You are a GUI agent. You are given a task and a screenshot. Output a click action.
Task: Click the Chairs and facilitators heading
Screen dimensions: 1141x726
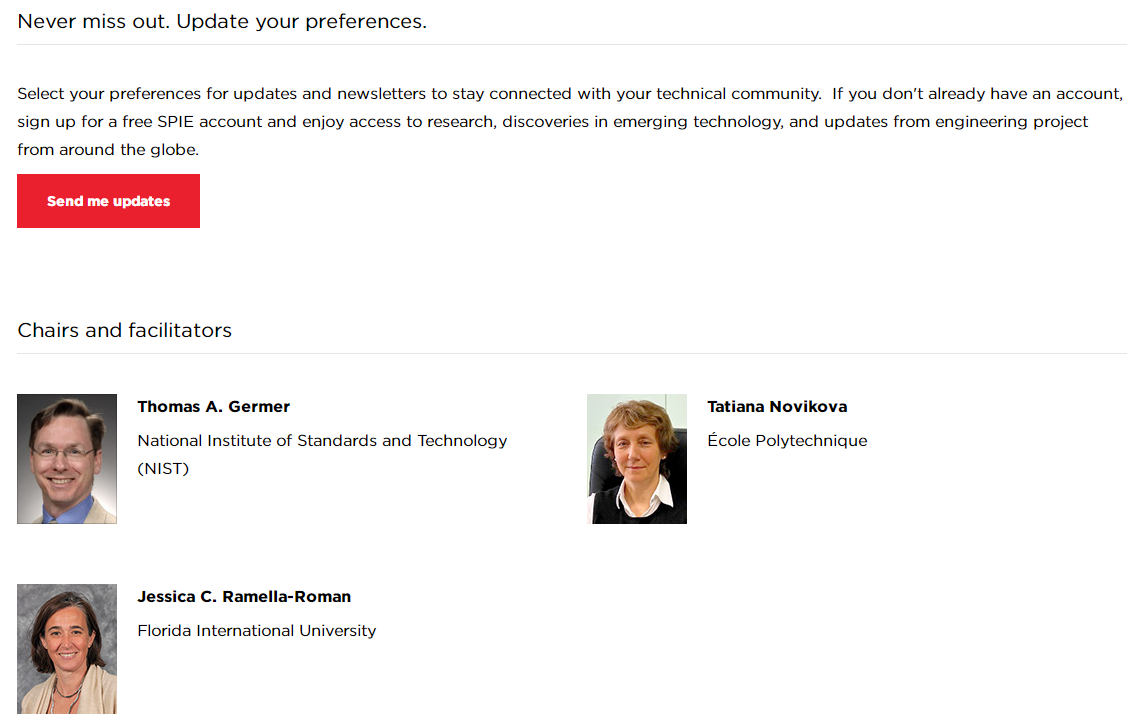click(124, 330)
